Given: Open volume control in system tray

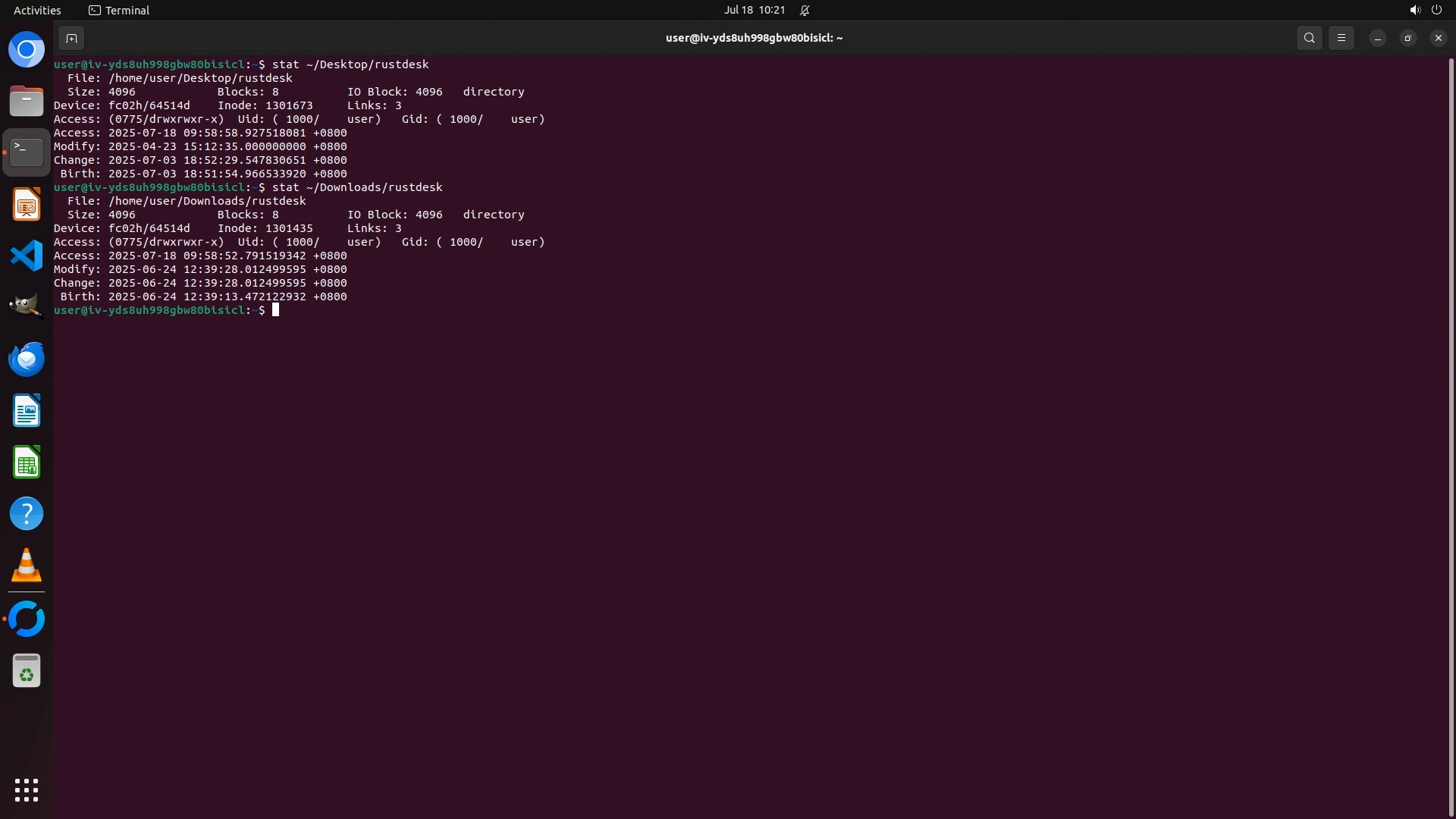Looking at the screenshot, I should [1414, 11].
